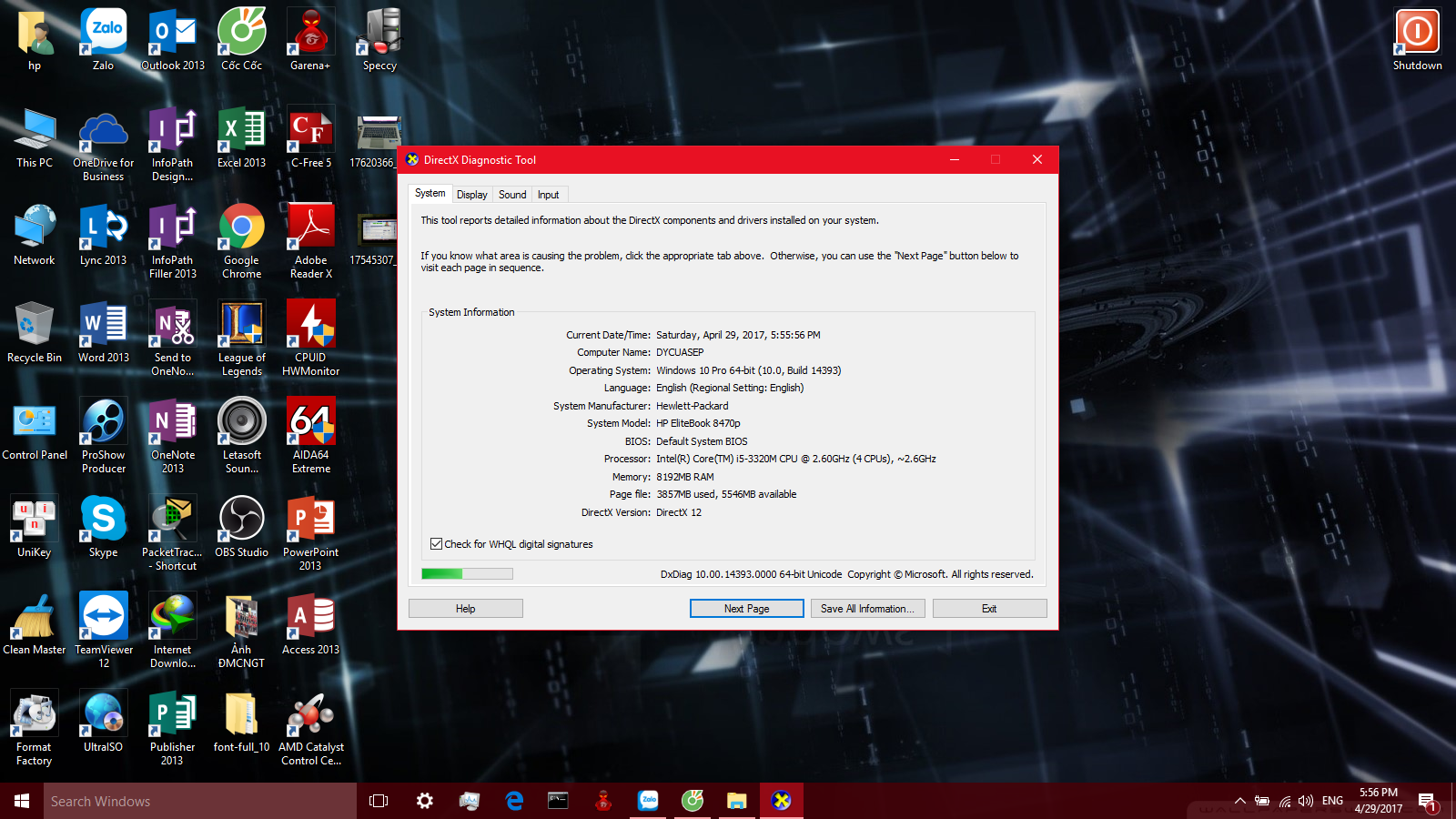Open Internet Download Manager shortcut
Screen dimensions: 1456x819
click(x=173, y=631)
